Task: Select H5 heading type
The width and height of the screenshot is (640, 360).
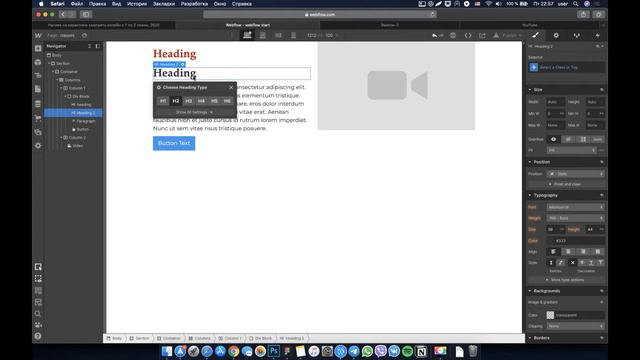Action: point(214,101)
